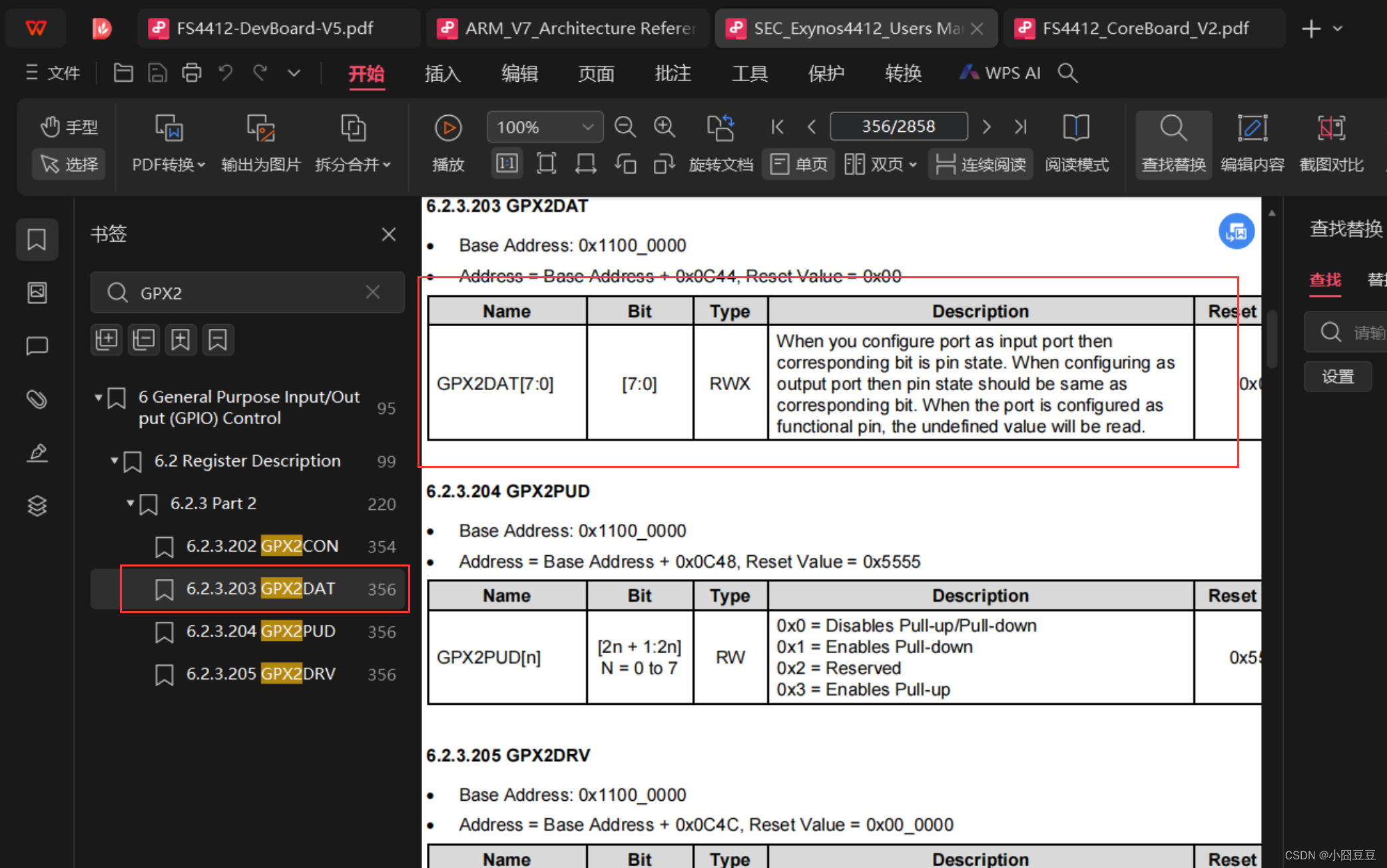Toggle 连续阅读 continuous reading

tap(980, 164)
